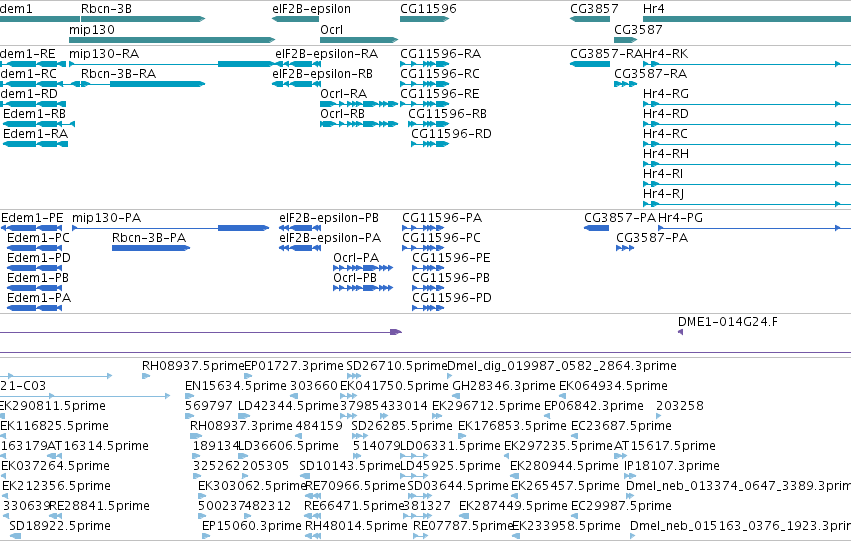Click protein CG3857-PA
The width and height of the screenshot is (851, 541).
coord(620,218)
